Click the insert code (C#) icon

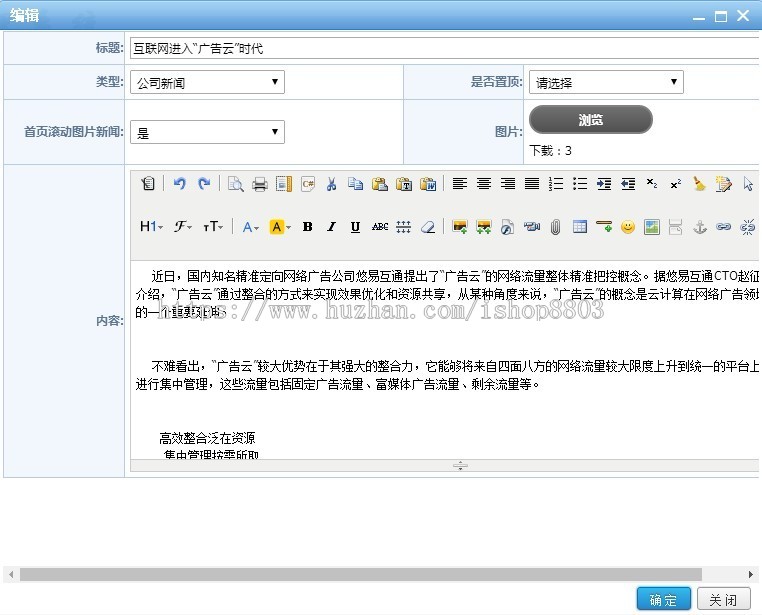(308, 184)
